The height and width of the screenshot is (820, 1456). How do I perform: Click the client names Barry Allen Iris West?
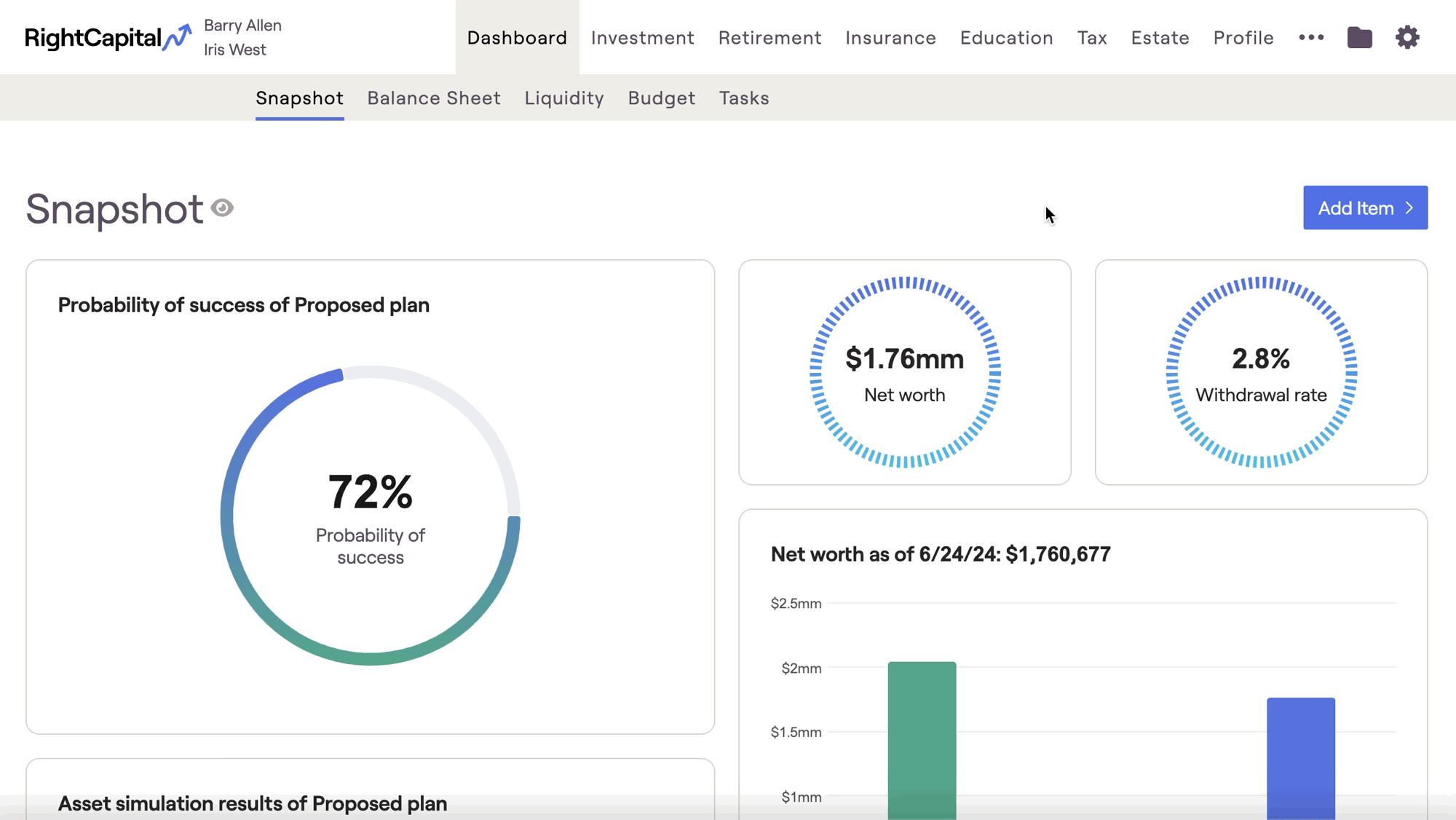242,37
